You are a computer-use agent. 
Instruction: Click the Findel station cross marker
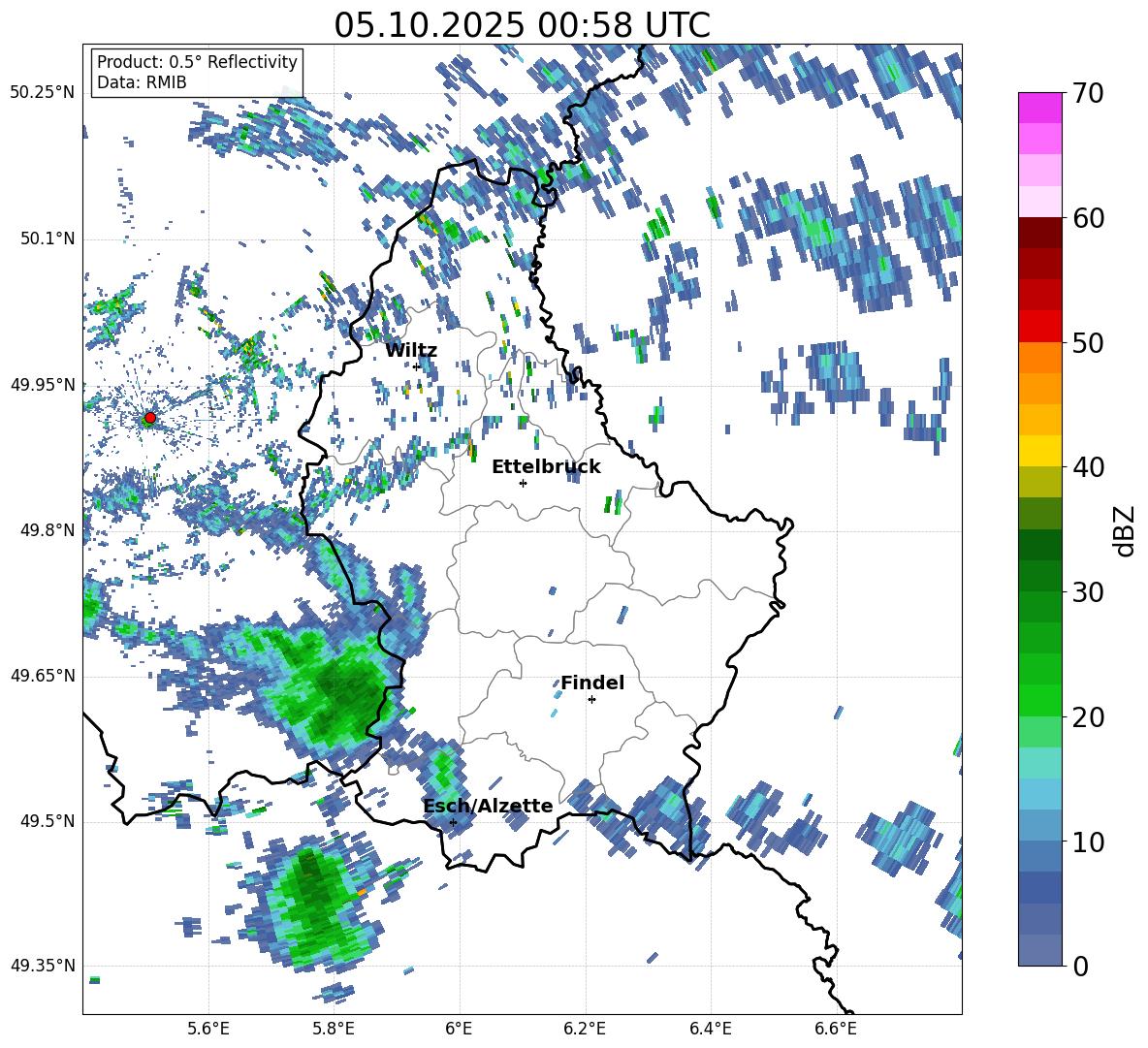pyautogui.click(x=591, y=700)
